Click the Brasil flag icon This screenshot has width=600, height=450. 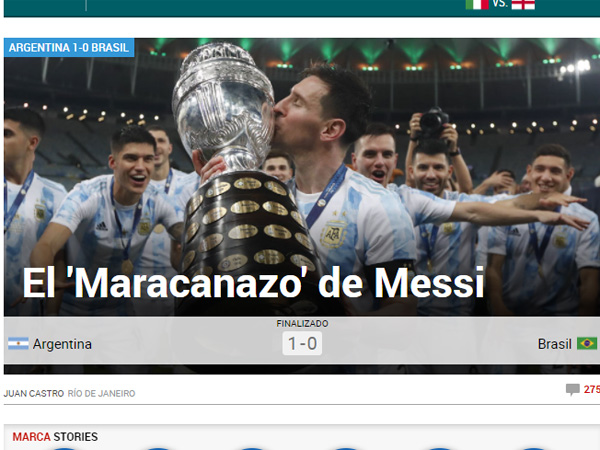(x=587, y=344)
